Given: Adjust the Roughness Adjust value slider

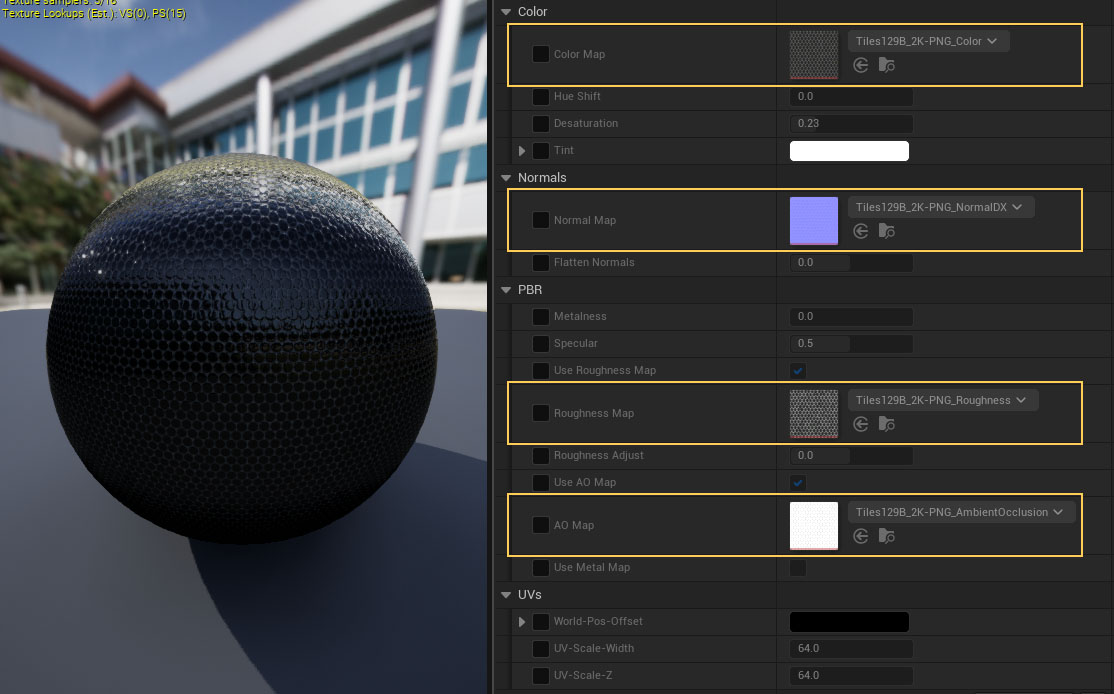Looking at the screenshot, I should [851, 456].
